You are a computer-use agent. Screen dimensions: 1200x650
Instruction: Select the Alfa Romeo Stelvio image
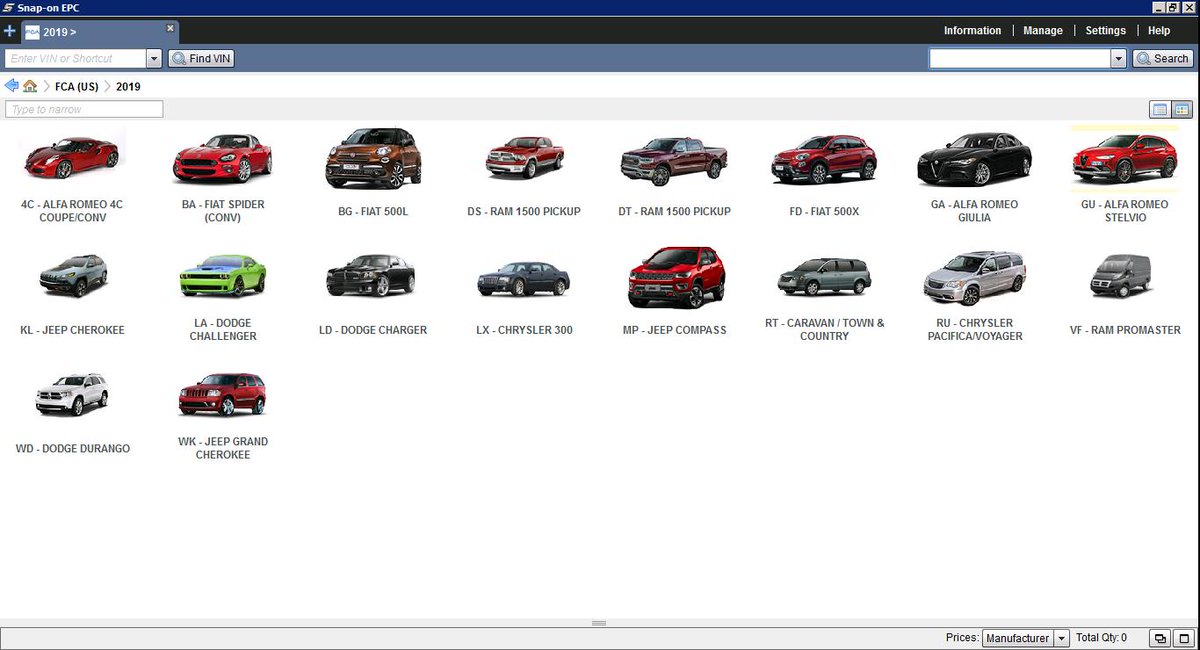(1124, 158)
